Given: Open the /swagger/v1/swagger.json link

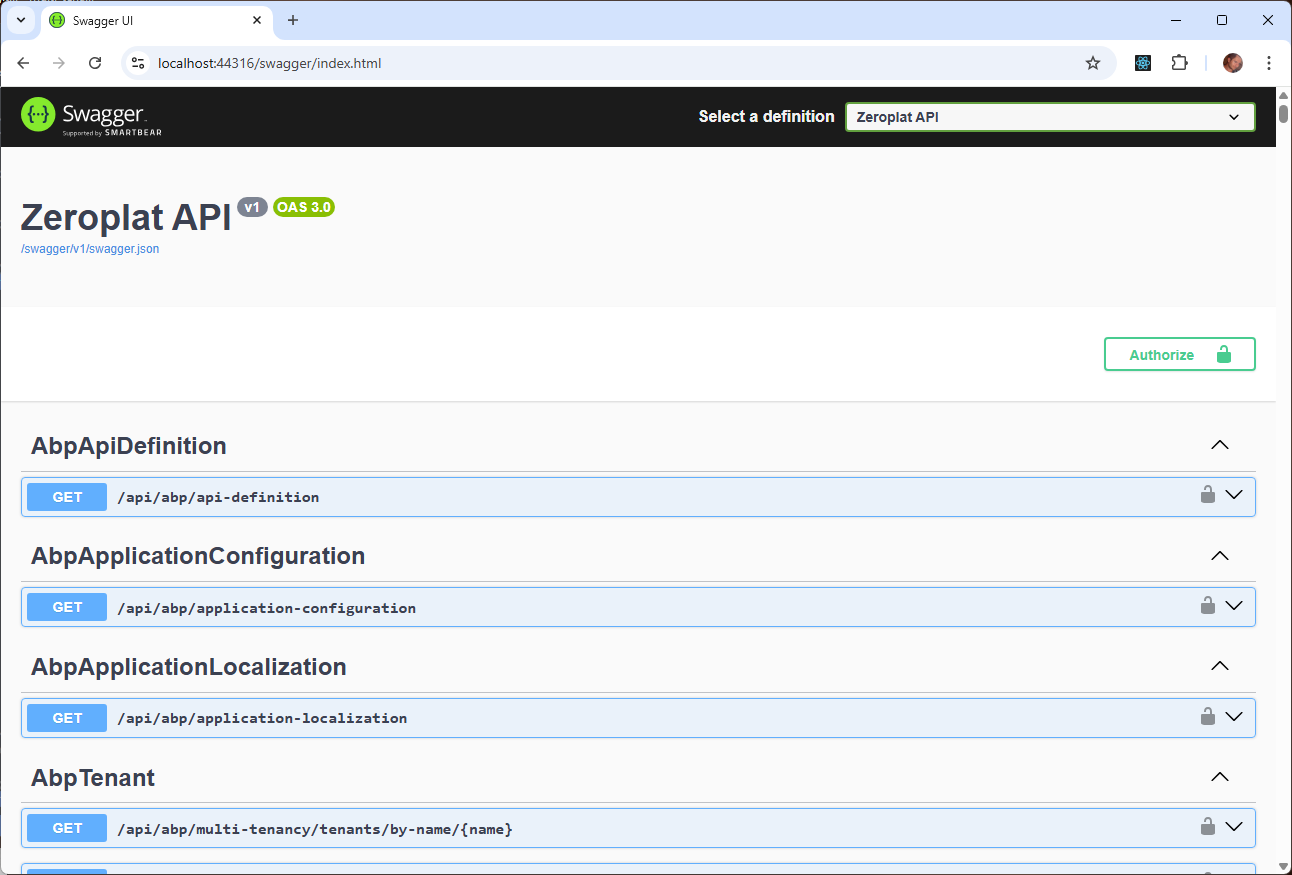Looking at the screenshot, I should [90, 249].
